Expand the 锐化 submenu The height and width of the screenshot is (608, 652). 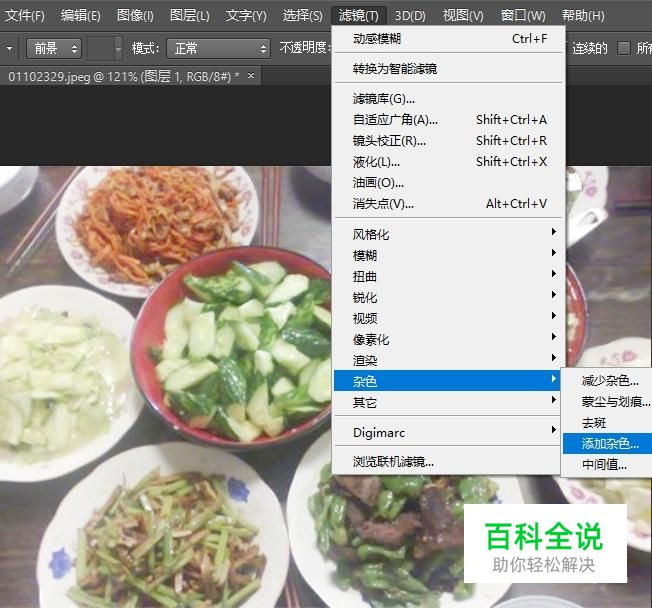coord(448,297)
